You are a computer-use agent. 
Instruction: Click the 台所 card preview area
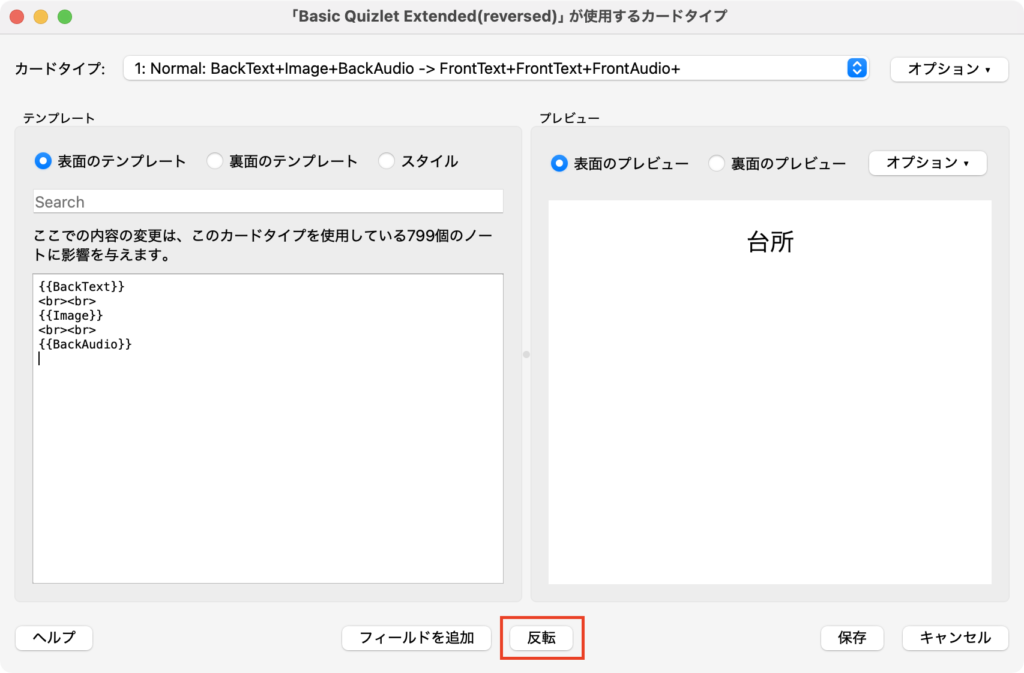(x=769, y=390)
